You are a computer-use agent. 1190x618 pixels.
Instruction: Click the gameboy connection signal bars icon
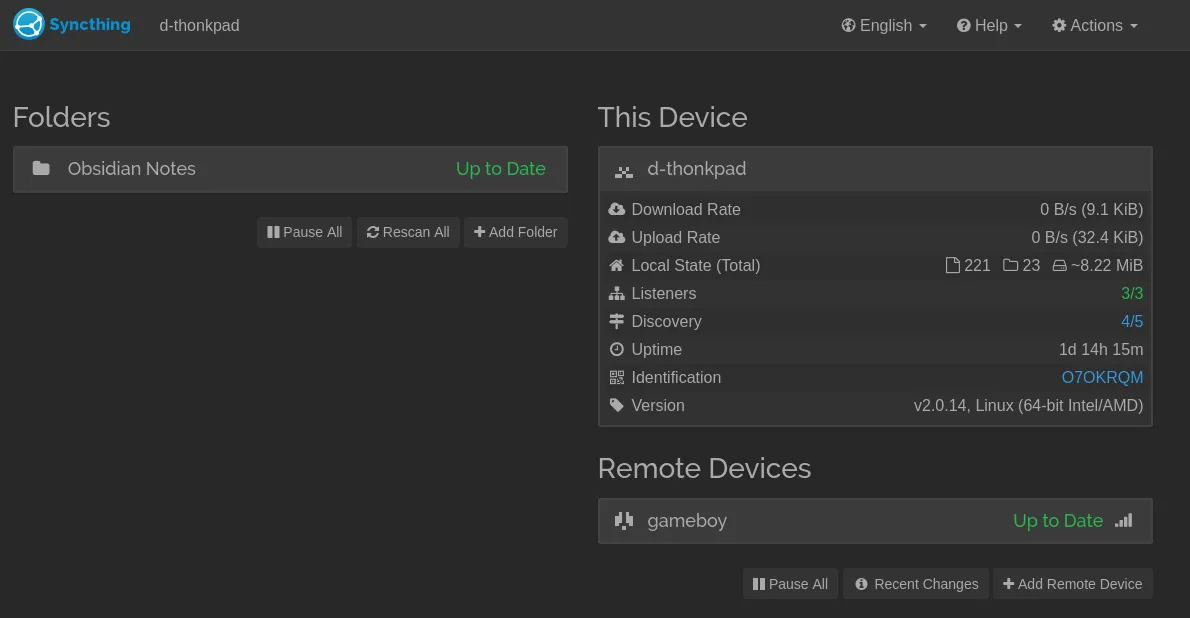[1124, 521]
